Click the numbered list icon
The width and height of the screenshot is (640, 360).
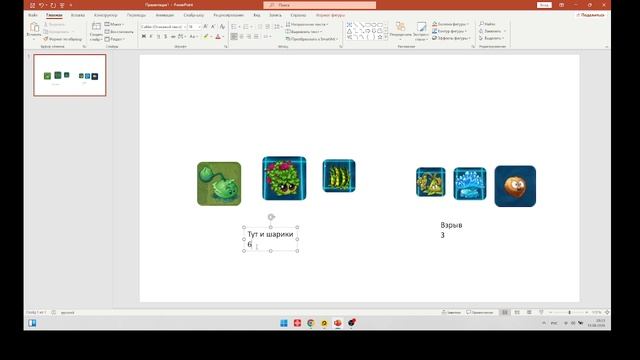tap(245, 27)
